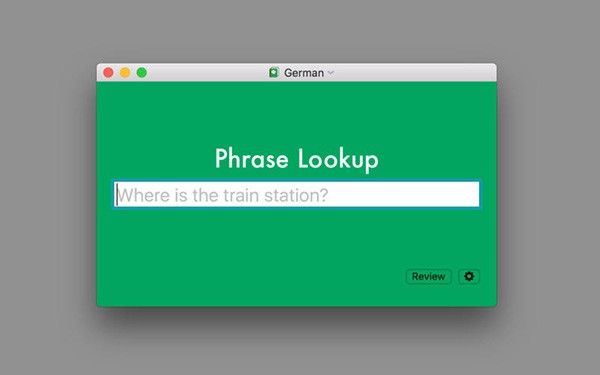Click the word Lookup in the heading
Image resolution: width=600 pixels, height=375 pixels.
[x=338, y=159]
